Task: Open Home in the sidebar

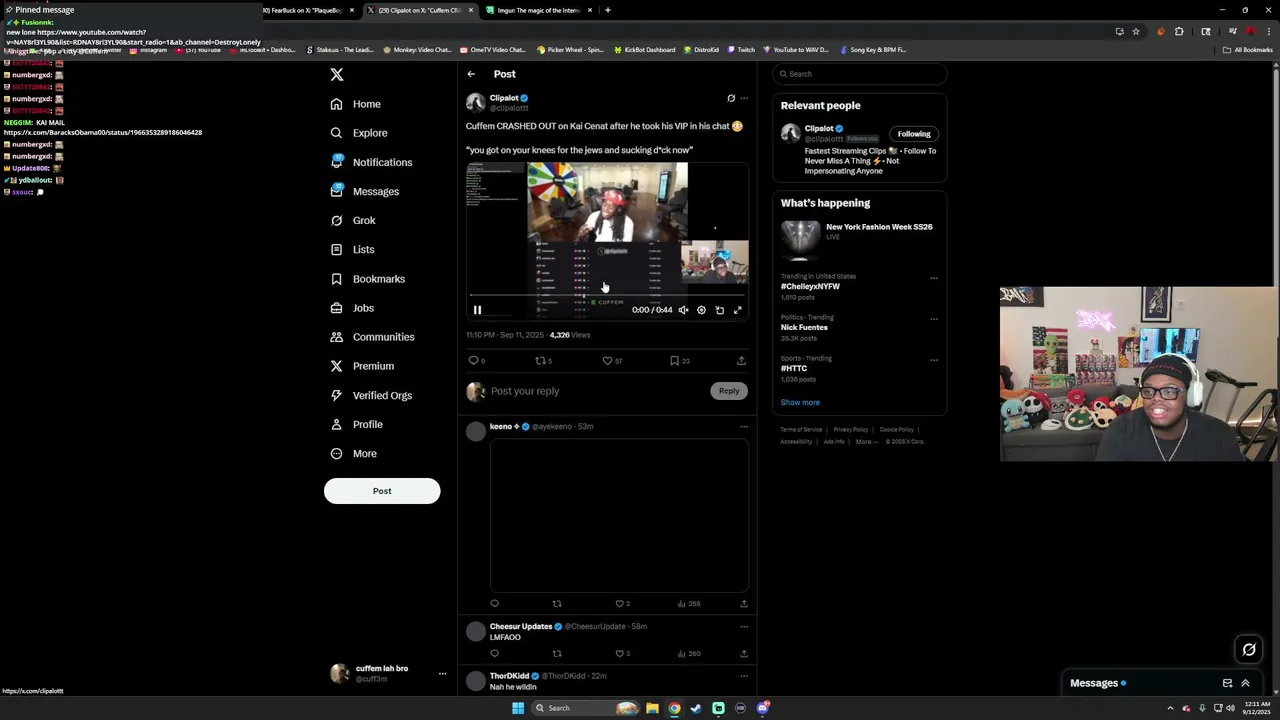Action: (x=356, y=104)
